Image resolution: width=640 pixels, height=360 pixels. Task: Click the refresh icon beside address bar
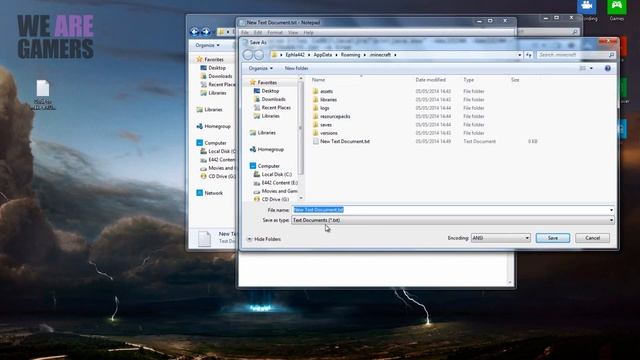click(529, 55)
